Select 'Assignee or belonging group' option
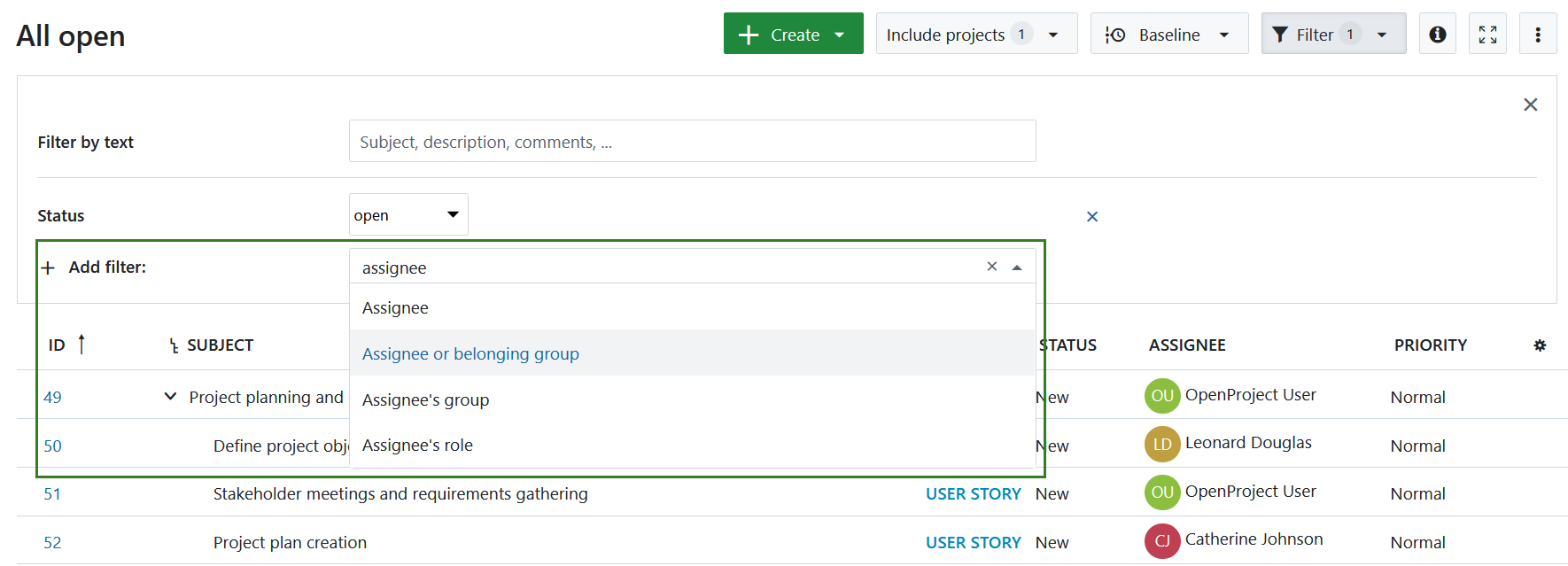Image resolution: width=1568 pixels, height=566 pixels. [x=470, y=353]
